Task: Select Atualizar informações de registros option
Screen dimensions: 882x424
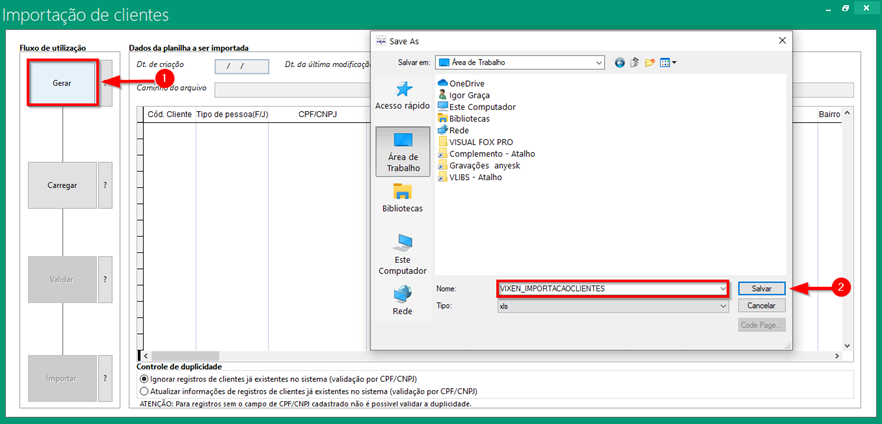Action: 144,391
